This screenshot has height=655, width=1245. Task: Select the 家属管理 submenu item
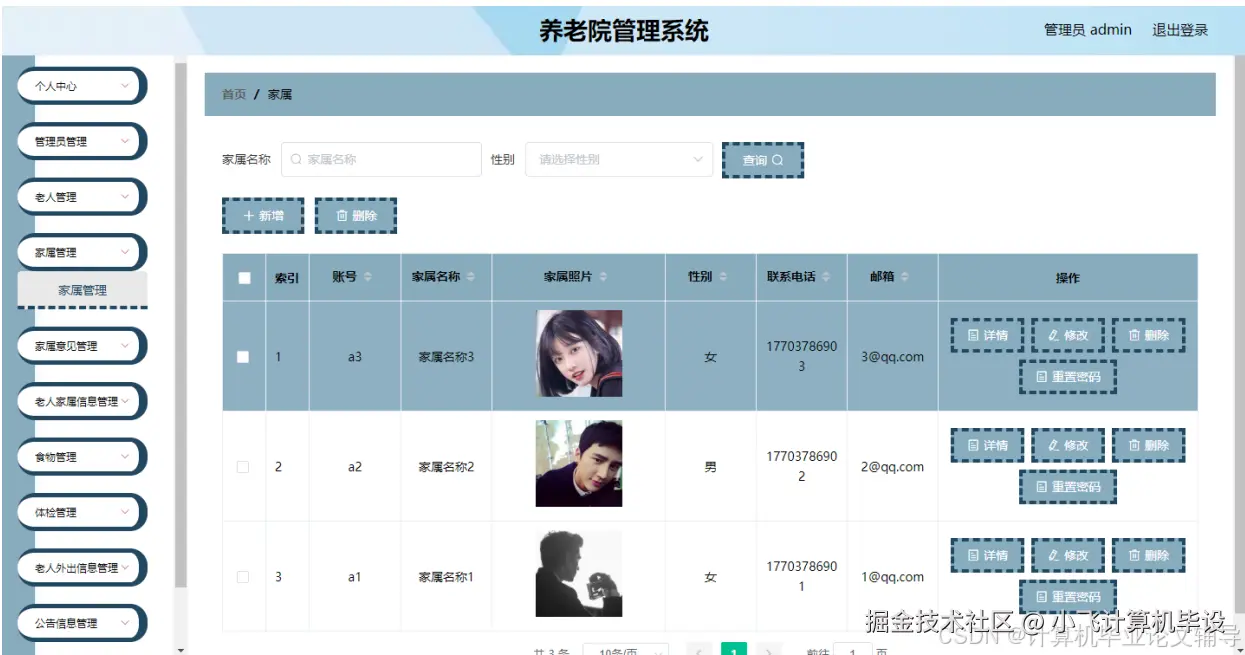click(82, 290)
